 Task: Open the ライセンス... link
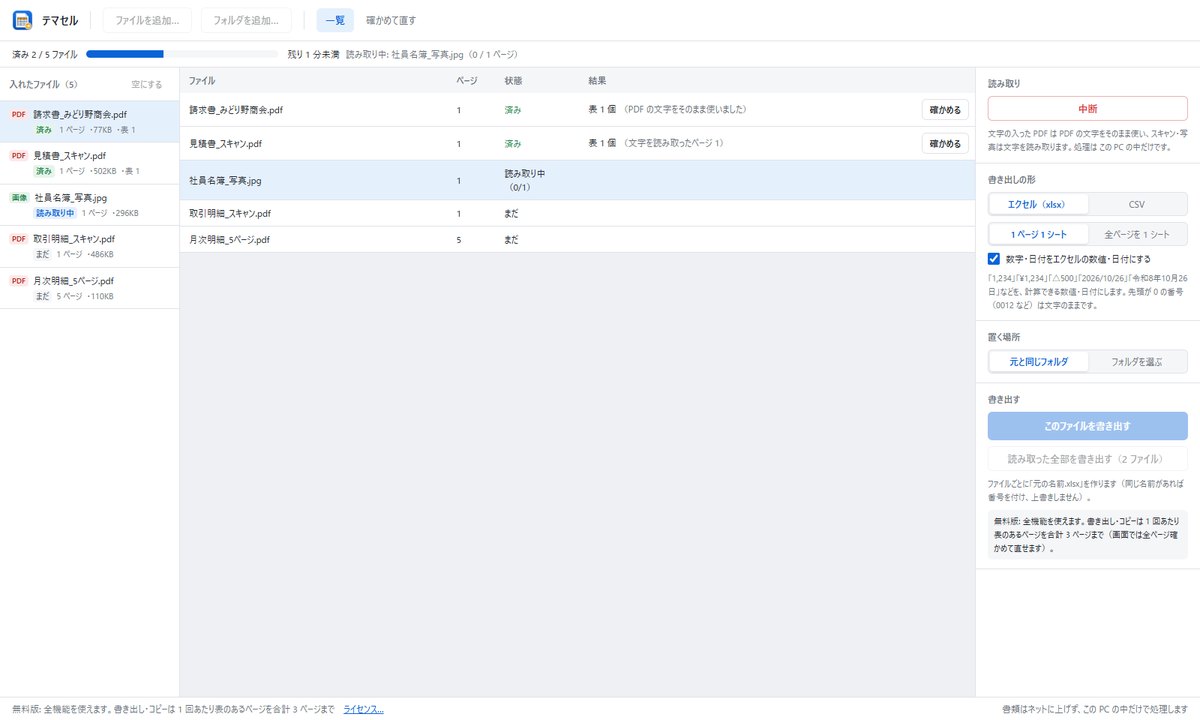point(363,709)
